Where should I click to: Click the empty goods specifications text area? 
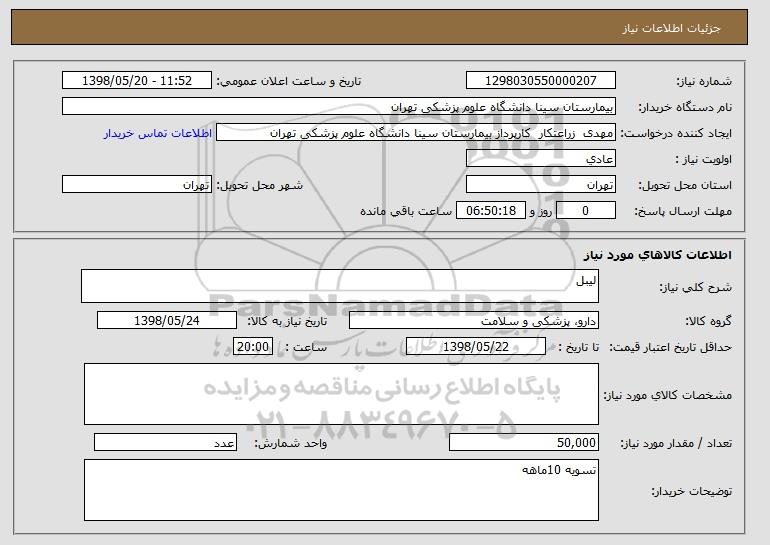click(341, 394)
